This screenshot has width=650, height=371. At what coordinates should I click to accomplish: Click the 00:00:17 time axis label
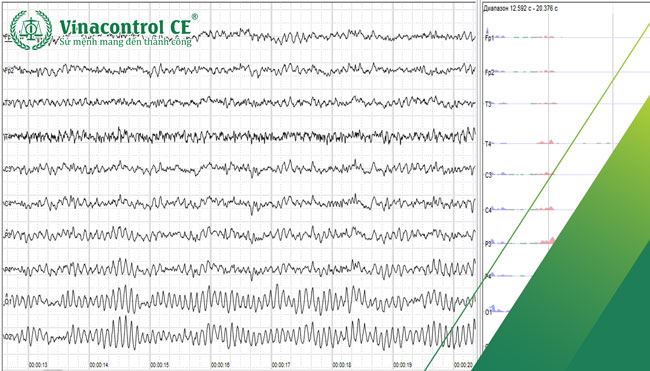click(x=281, y=365)
